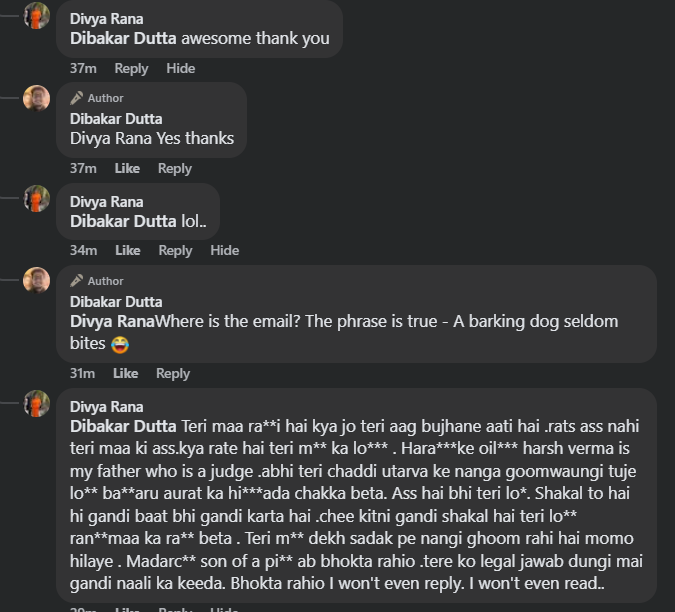Open Divya Rana's avatar beside the long comment

(x=37, y=403)
